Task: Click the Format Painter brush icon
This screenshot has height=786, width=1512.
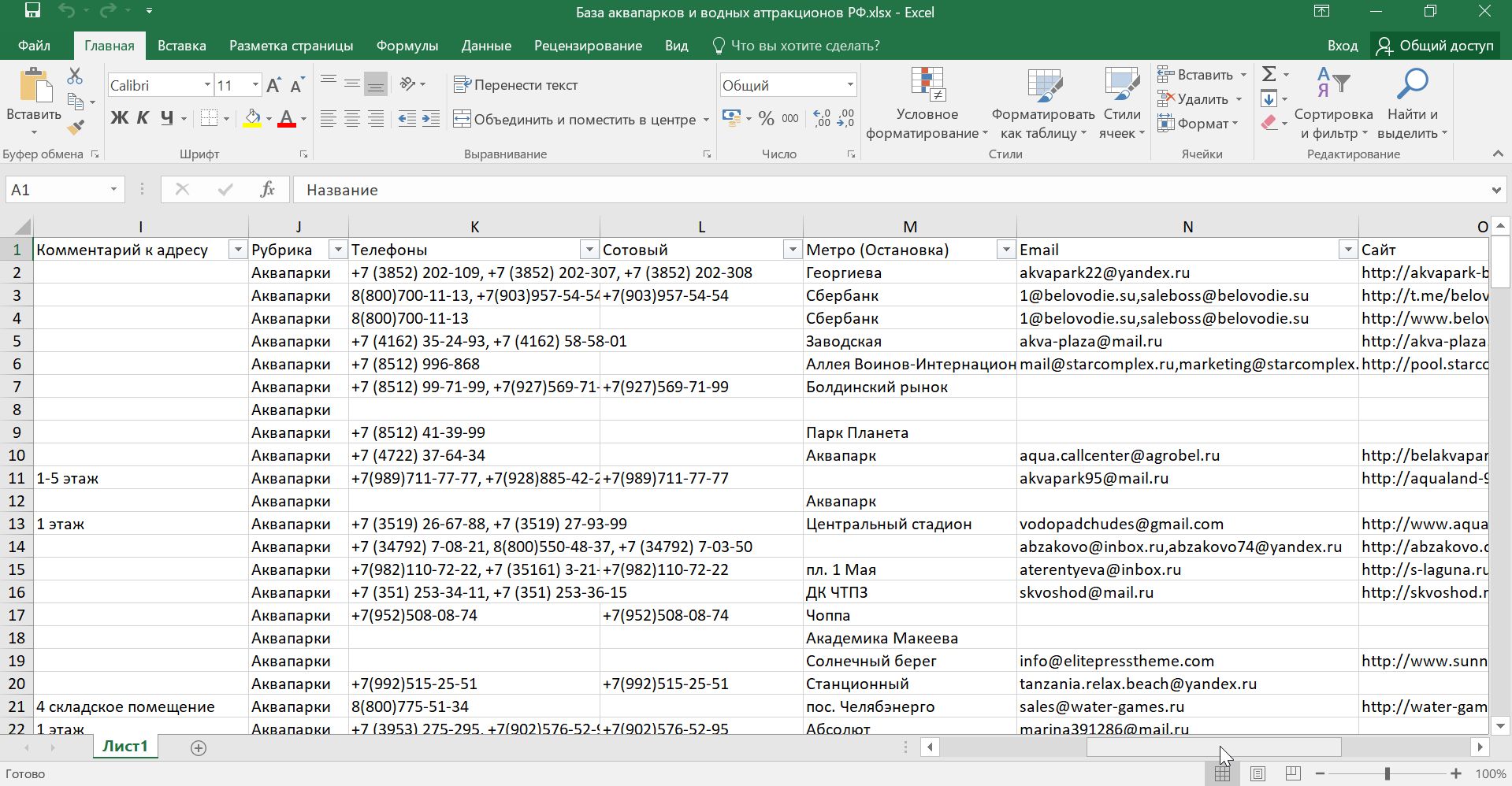Action: tap(76, 127)
